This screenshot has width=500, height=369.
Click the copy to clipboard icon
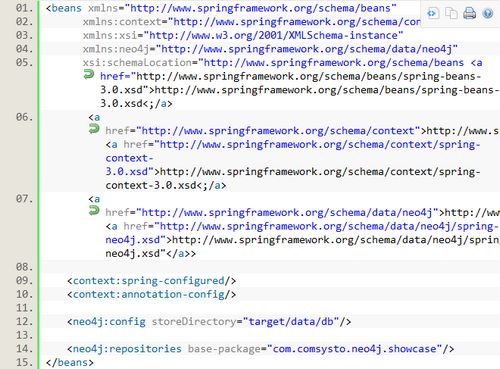(x=451, y=13)
